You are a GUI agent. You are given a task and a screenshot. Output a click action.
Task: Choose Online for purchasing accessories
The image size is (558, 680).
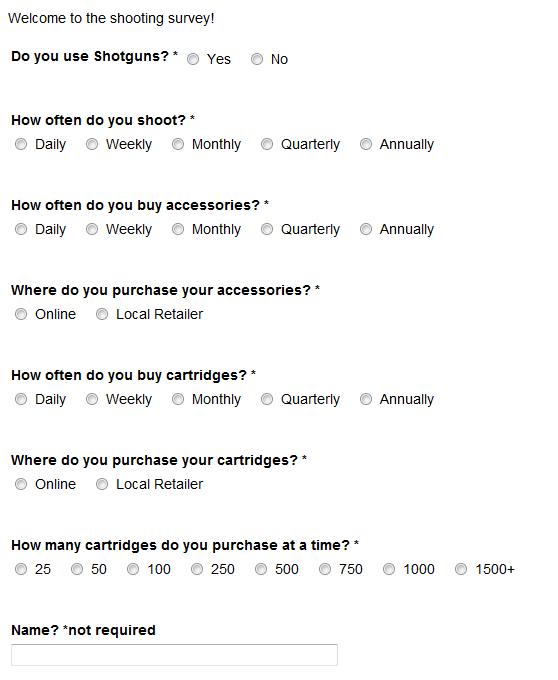[21, 314]
